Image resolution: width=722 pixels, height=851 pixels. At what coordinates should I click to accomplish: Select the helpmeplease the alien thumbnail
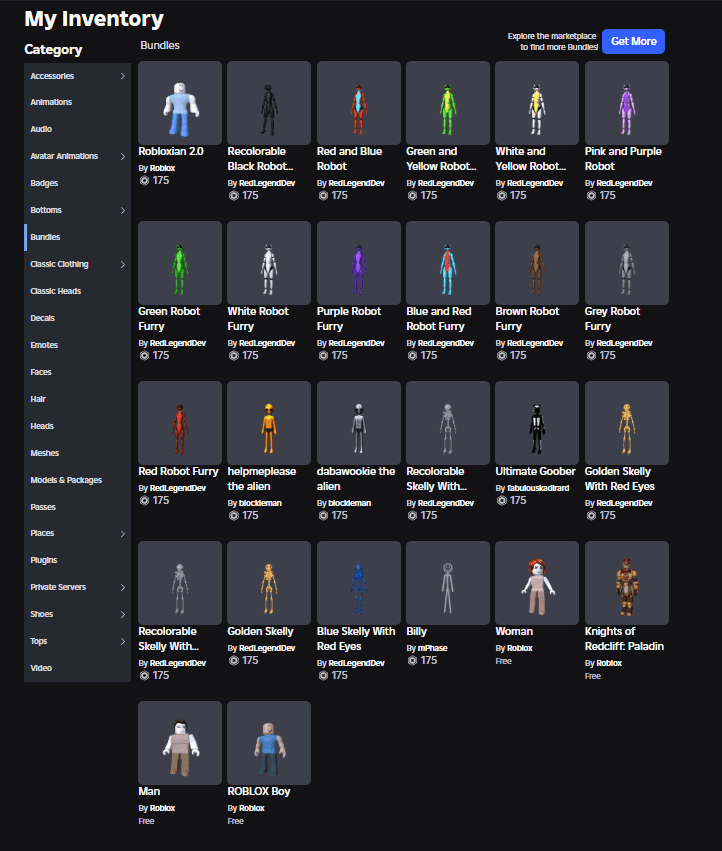(269, 423)
